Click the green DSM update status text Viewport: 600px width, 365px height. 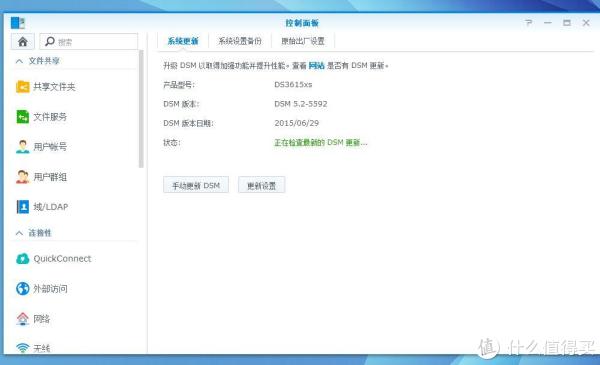(x=321, y=143)
